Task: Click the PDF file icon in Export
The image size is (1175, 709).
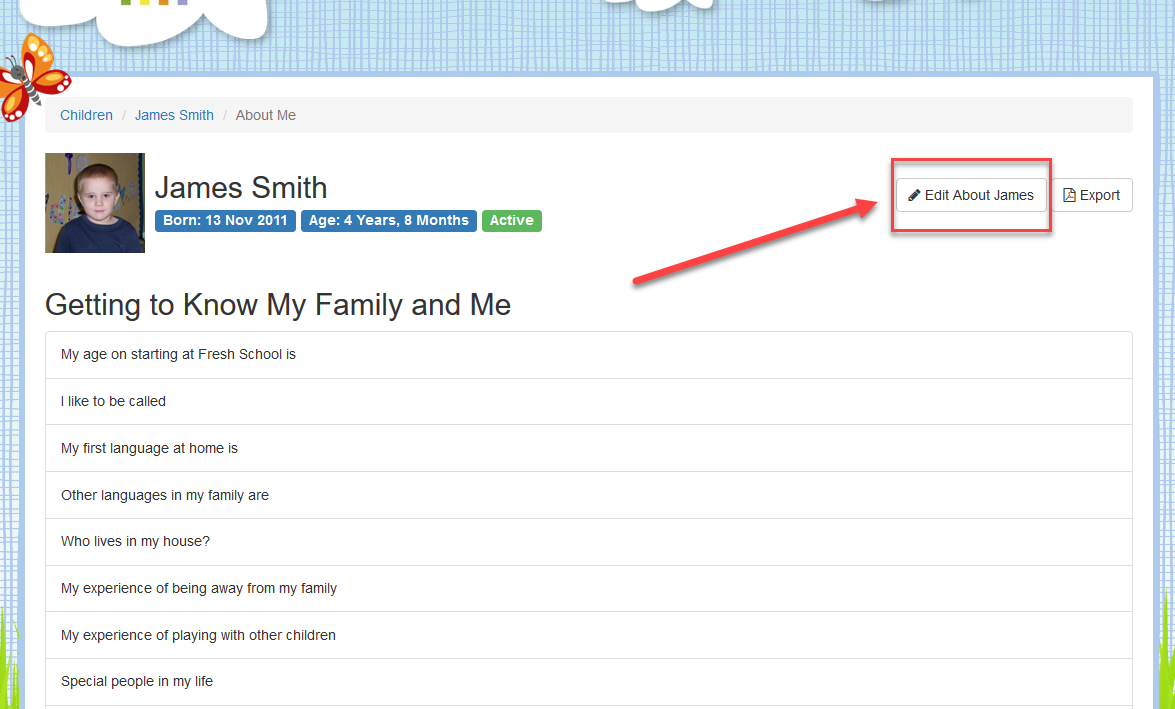Action: [x=1069, y=196]
